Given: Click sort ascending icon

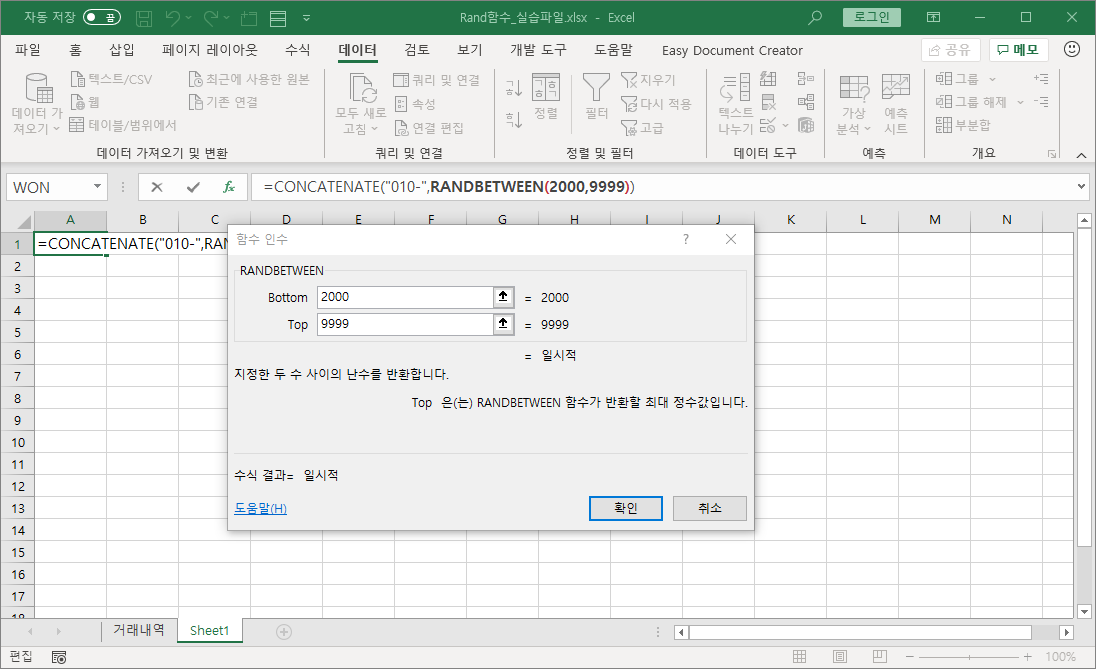Looking at the screenshot, I should 514,88.
